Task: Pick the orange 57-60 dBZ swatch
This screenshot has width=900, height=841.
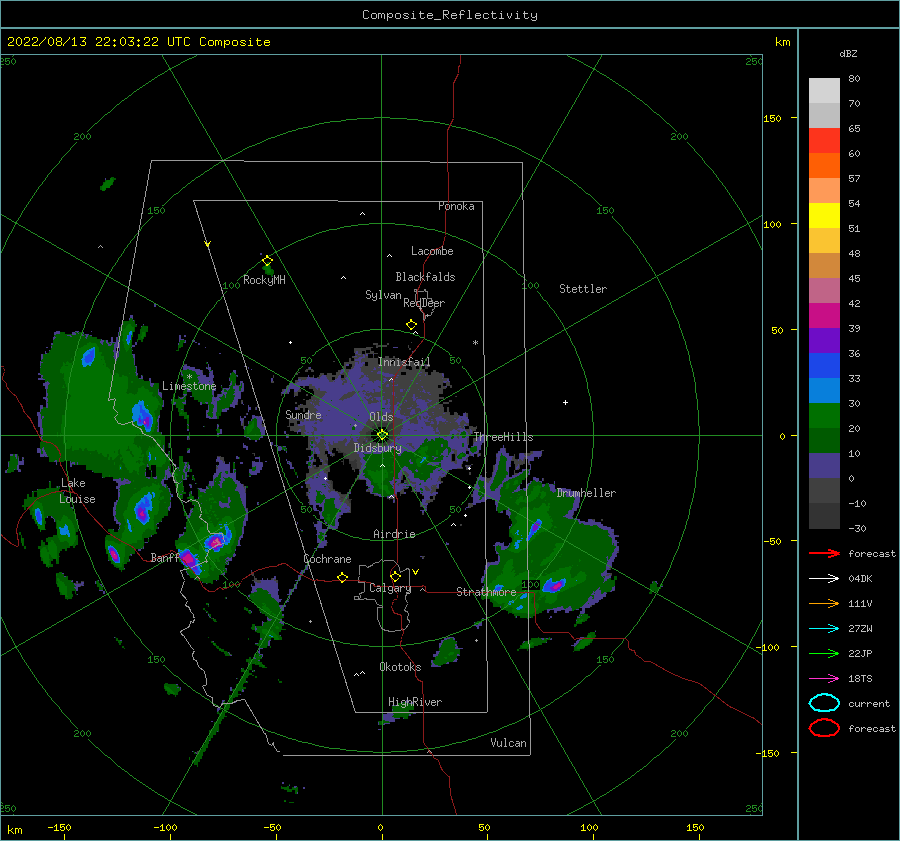Action: tap(824, 165)
